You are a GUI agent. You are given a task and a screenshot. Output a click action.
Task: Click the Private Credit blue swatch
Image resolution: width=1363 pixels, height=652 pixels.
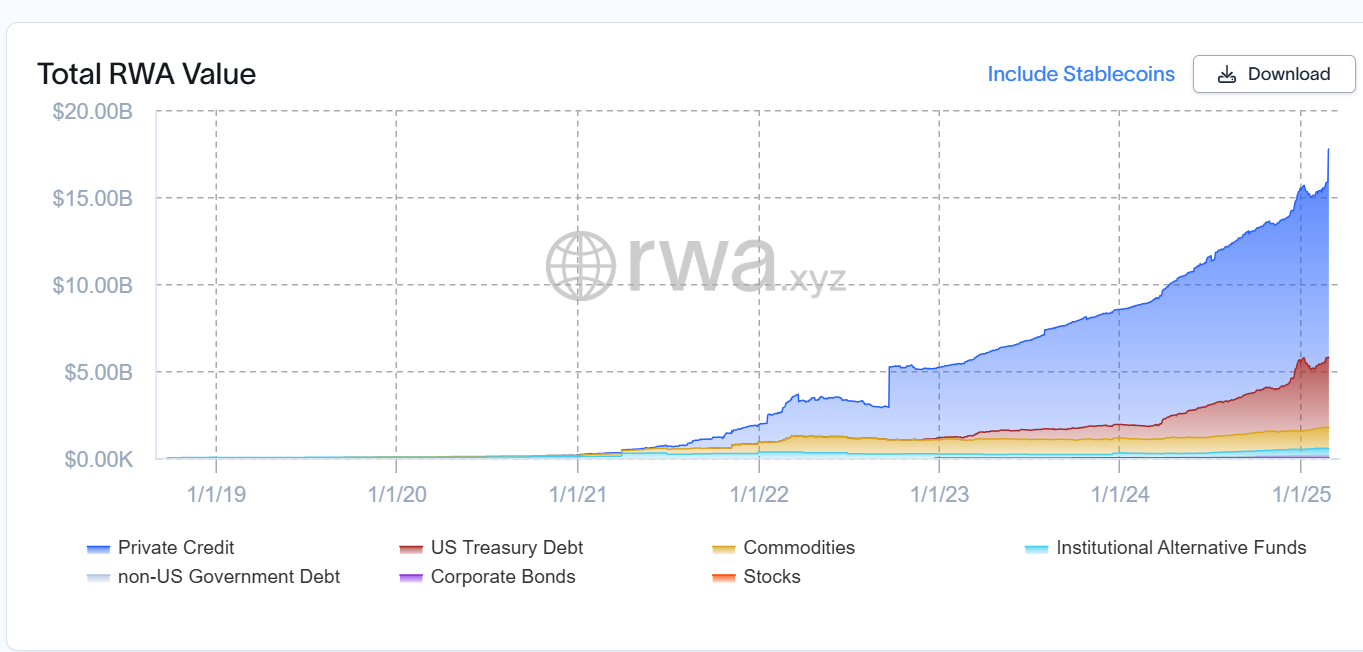pyautogui.click(x=98, y=548)
